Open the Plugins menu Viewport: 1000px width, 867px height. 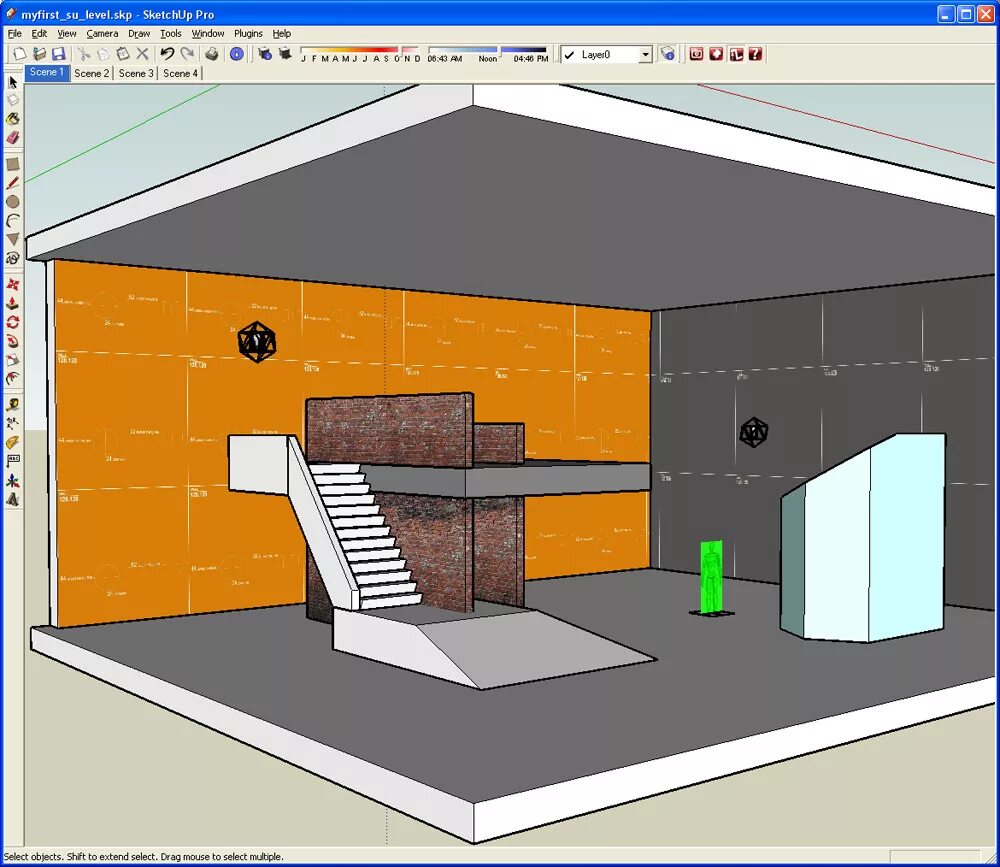click(x=248, y=33)
